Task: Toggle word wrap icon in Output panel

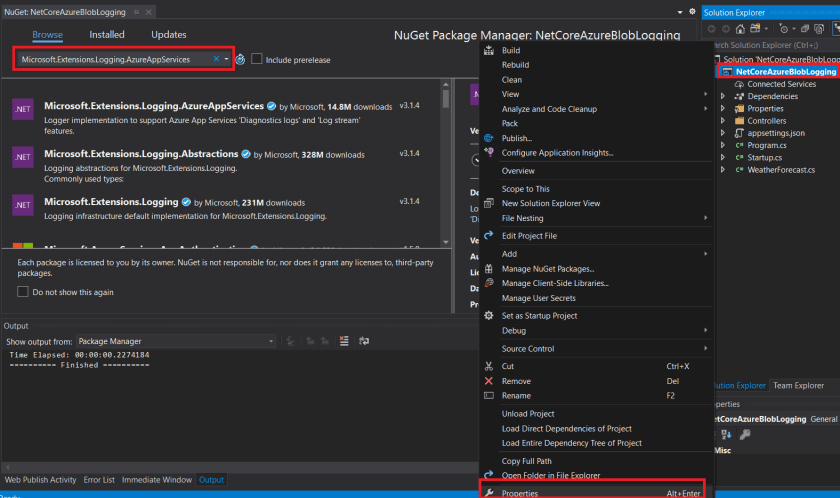Action: [362, 341]
